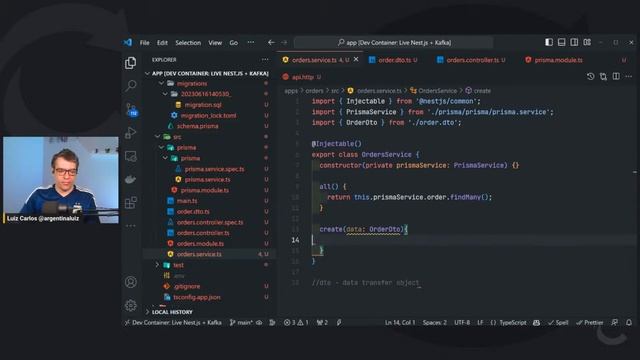Split the editor to the right
The image size is (640, 360).
pos(616,76)
